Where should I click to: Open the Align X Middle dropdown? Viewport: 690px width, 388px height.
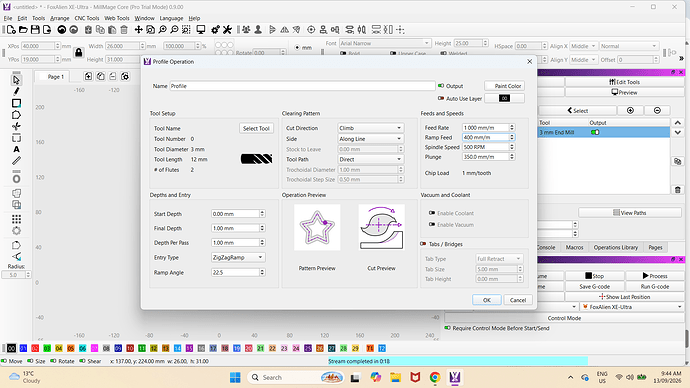[x=584, y=46]
